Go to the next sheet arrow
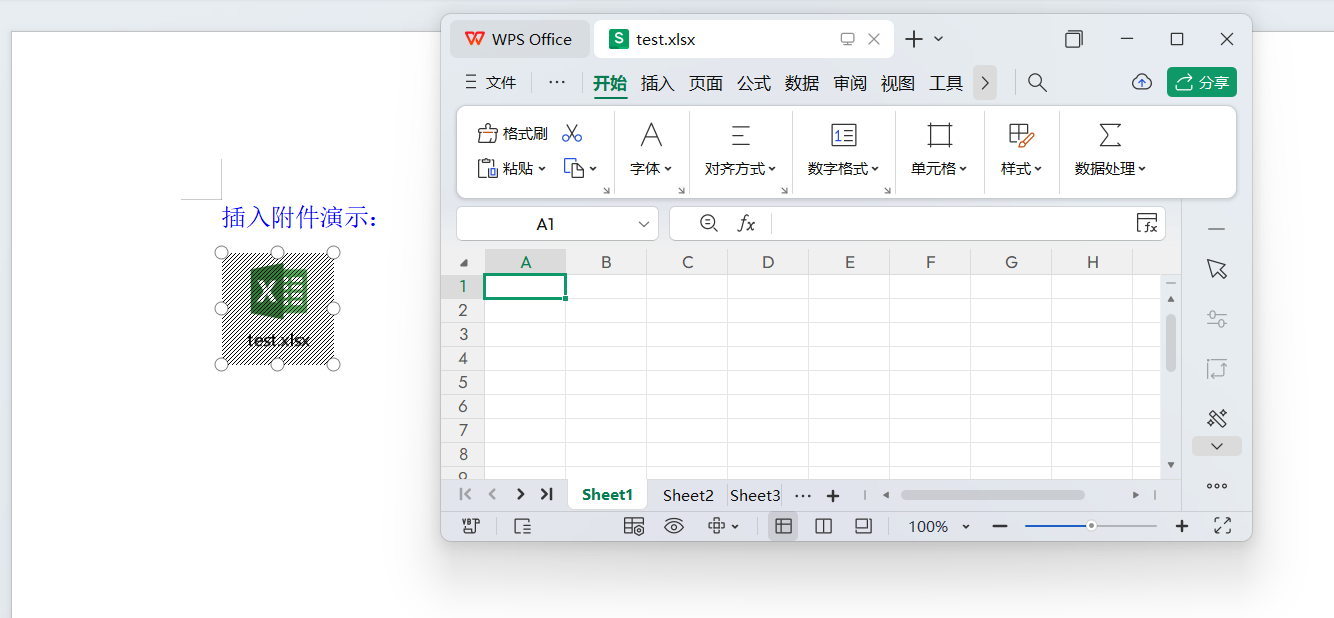 pos(520,494)
